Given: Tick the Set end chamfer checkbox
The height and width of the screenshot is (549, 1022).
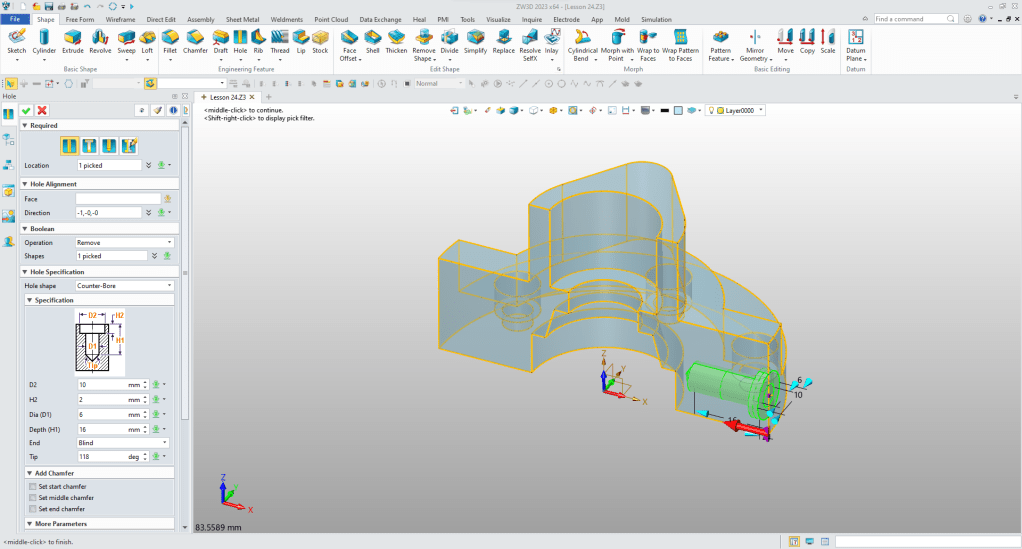Looking at the screenshot, I should 33,508.
